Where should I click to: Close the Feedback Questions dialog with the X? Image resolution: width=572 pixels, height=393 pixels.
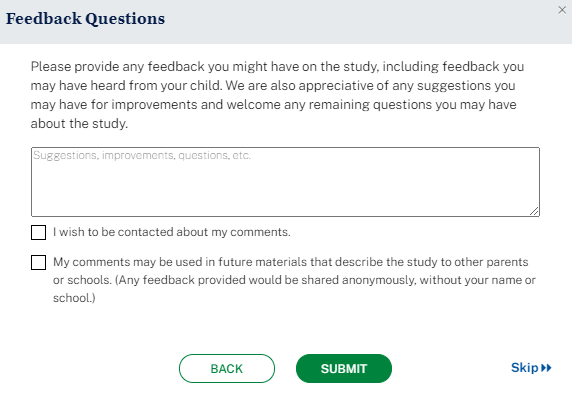click(562, 10)
